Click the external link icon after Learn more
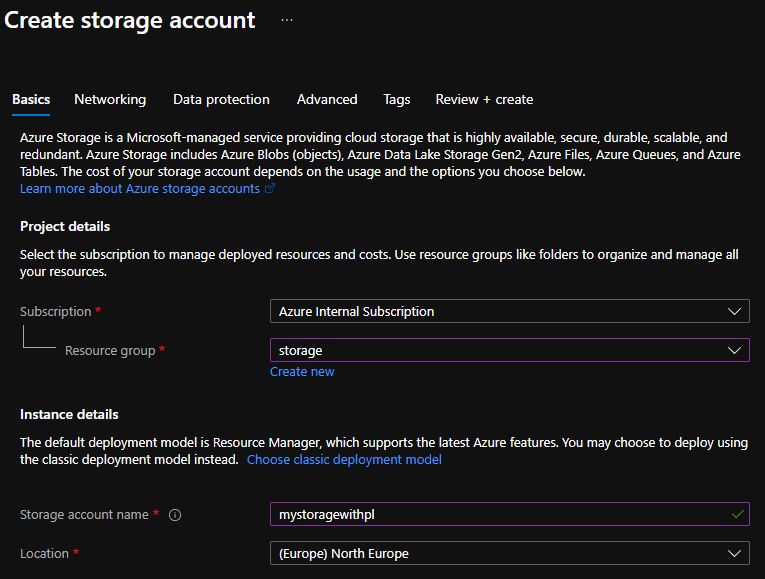This screenshot has height=579, width=765. click(x=270, y=188)
